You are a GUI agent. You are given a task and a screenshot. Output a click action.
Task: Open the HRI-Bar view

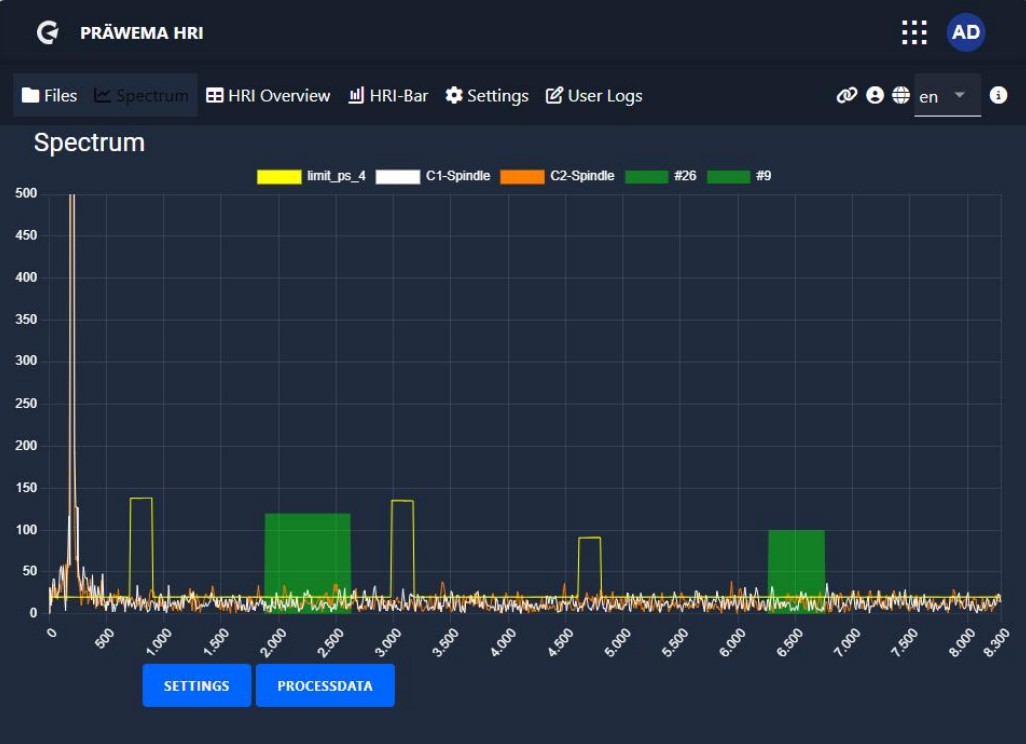(x=388, y=96)
